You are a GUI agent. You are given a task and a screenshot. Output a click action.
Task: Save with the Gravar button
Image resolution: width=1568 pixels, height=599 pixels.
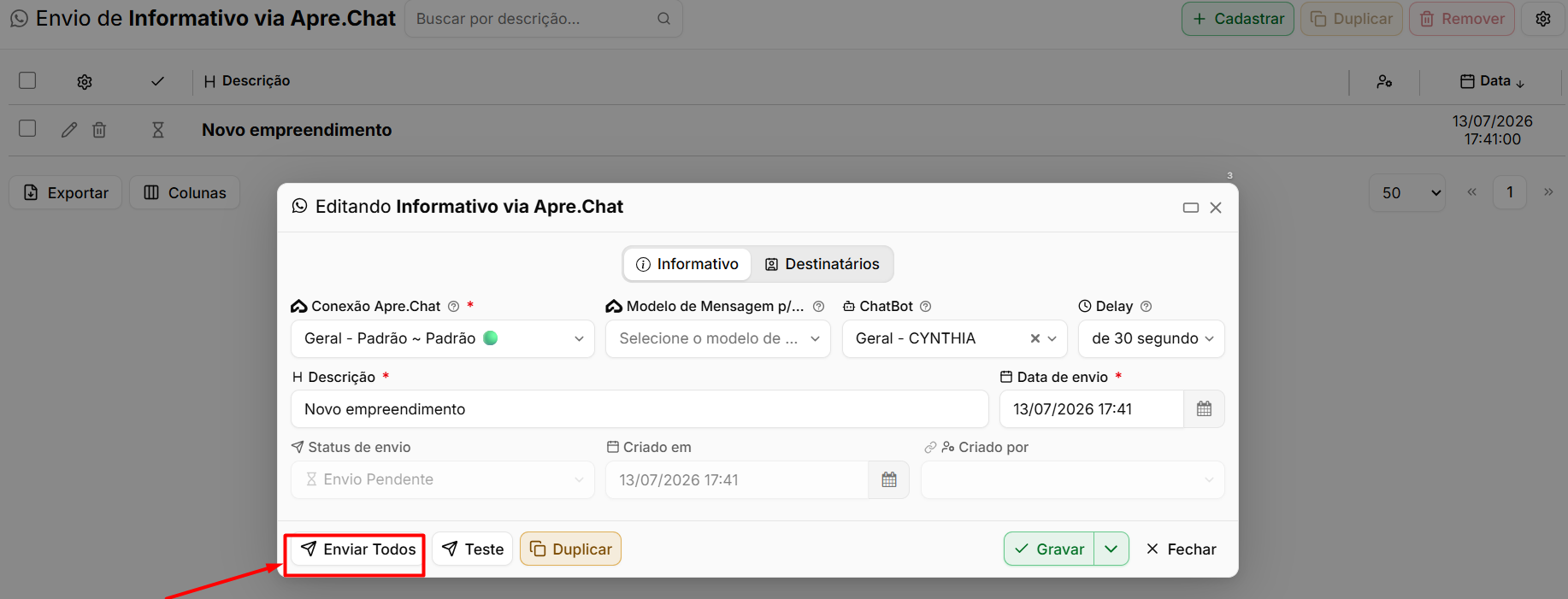pyautogui.click(x=1049, y=549)
